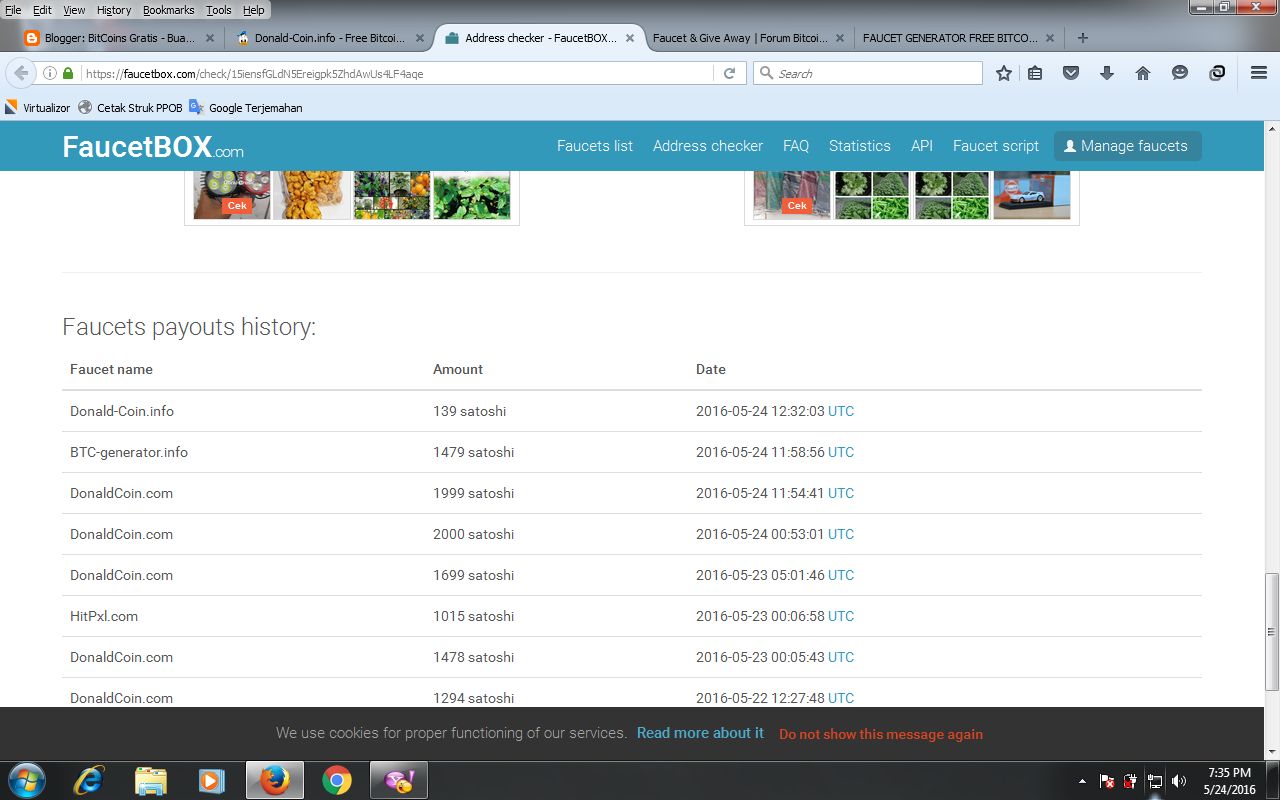Click left ad Cek button

click(237, 205)
